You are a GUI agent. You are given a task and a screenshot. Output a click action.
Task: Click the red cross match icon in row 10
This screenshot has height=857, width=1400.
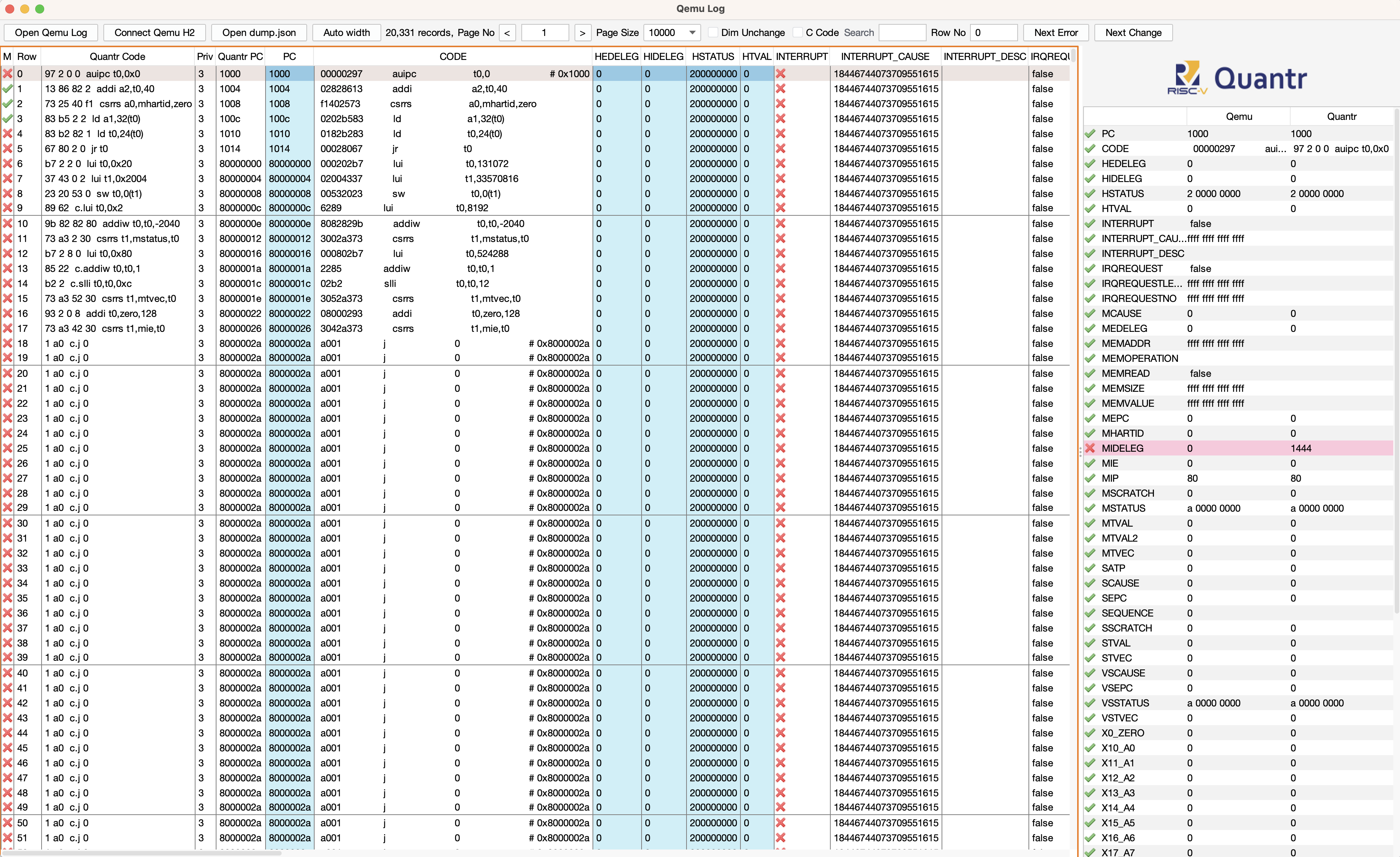[7, 223]
